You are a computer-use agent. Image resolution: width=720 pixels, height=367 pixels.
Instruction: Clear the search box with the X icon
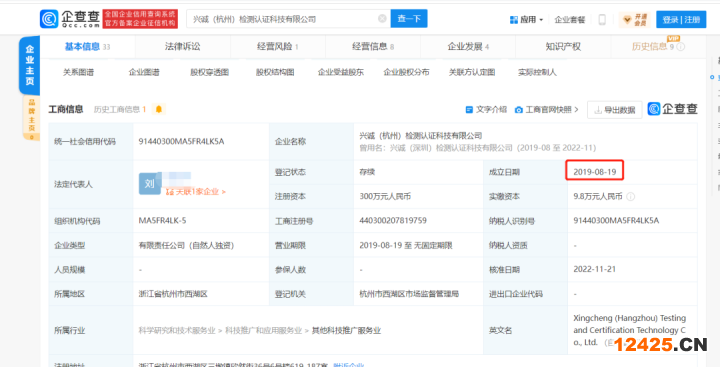point(382,19)
